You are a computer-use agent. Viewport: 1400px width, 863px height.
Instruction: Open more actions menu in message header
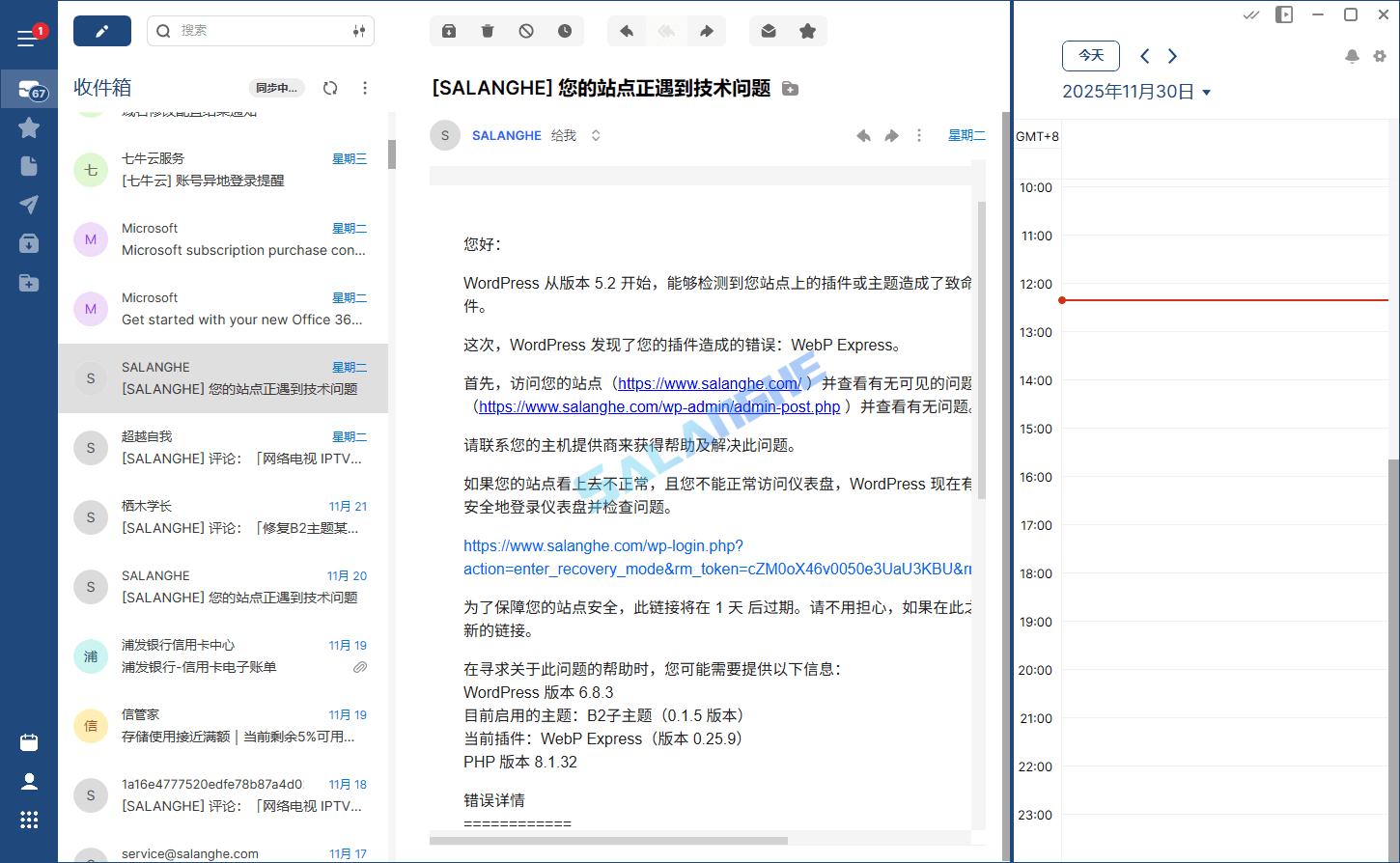pos(918,135)
